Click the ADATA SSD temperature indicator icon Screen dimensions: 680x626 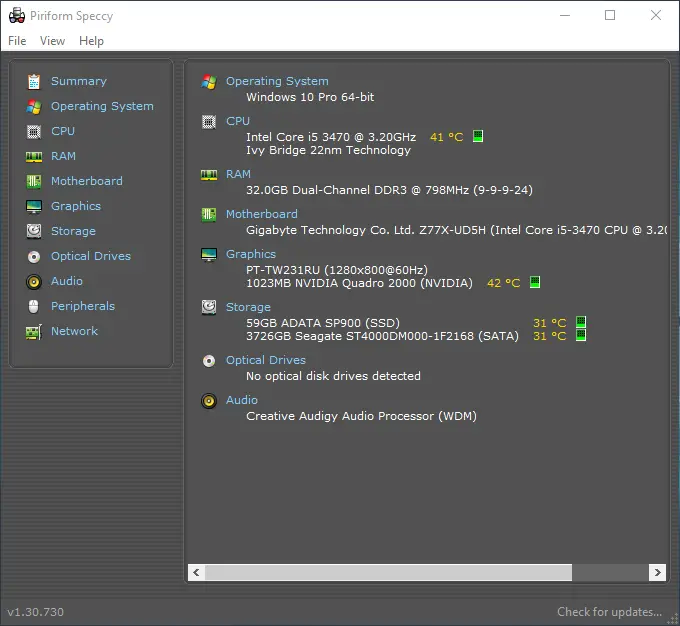(581, 322)
